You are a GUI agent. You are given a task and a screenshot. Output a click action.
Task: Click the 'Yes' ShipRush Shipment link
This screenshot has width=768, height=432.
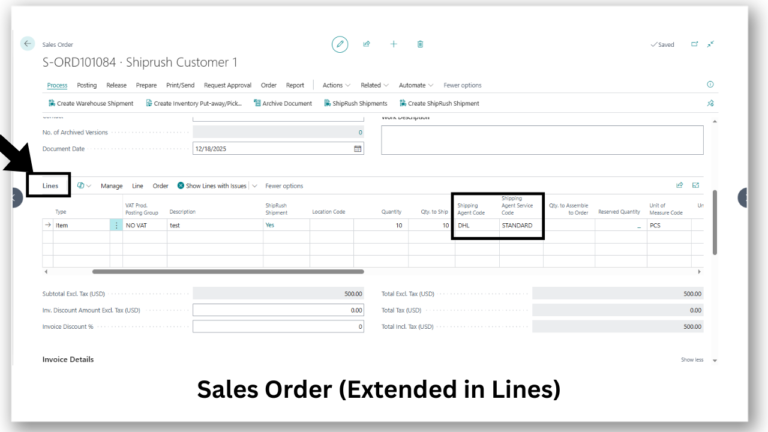coord(270,225)
